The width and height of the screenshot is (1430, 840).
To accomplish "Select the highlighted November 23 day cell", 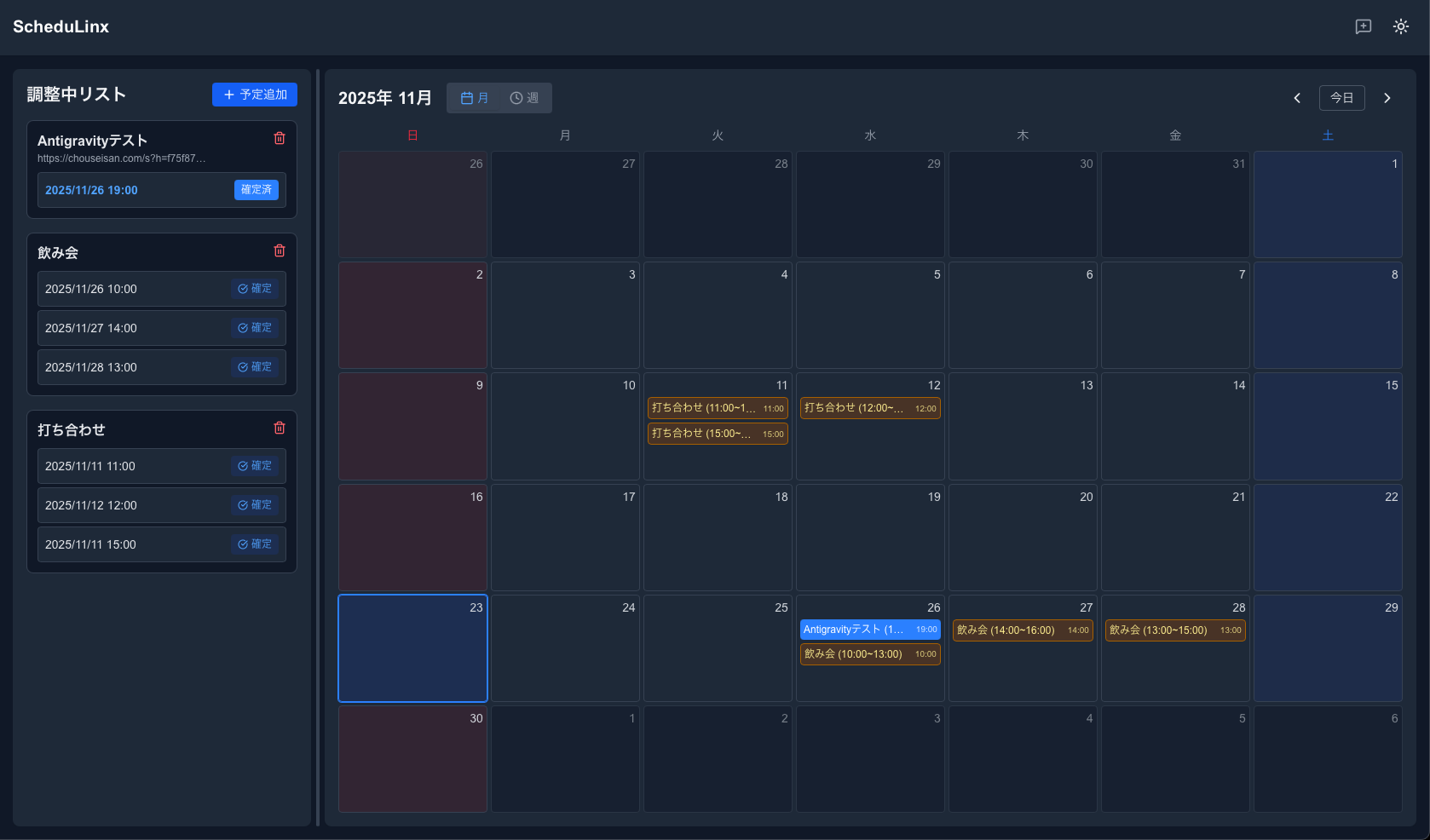I will pos(412,648).
